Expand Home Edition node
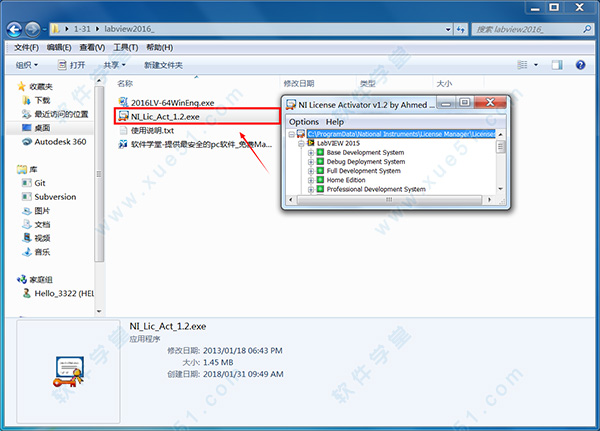Viewport: 600px width, 431px height. [x=311, y=180]
